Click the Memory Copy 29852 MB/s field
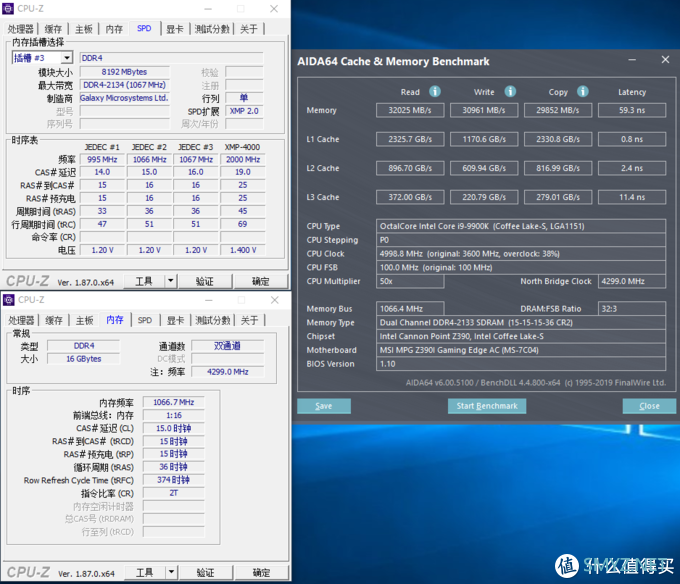Screen dimensions: 680x584 coord(558,110)
